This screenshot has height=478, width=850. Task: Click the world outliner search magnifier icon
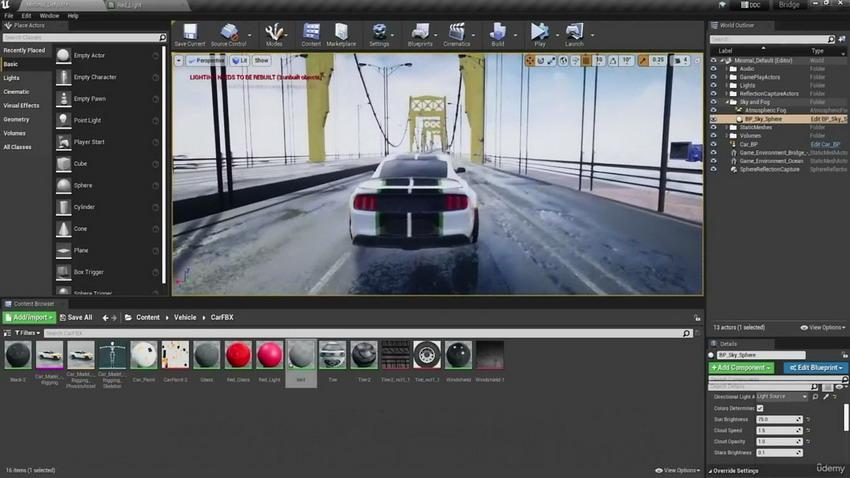pos(831,39)
